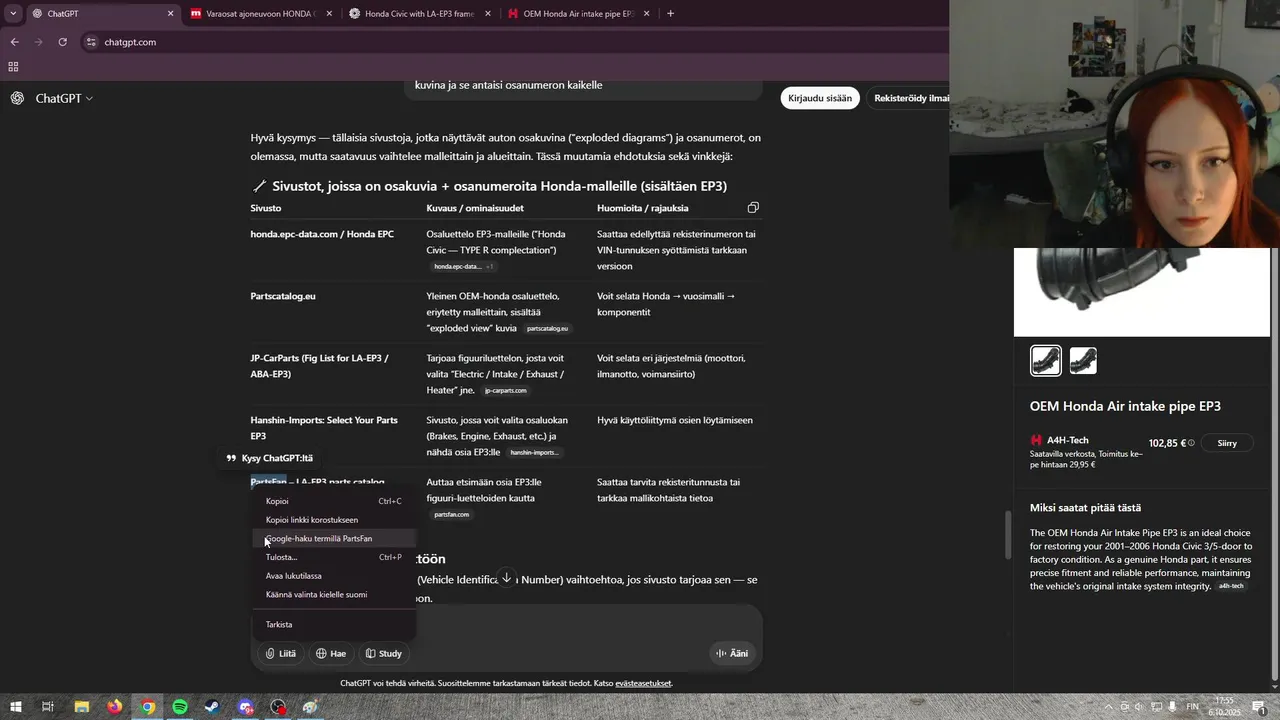1280x720 pixels.
Task: Open the jp-carparts.com source chip
Action: point(505,390)
